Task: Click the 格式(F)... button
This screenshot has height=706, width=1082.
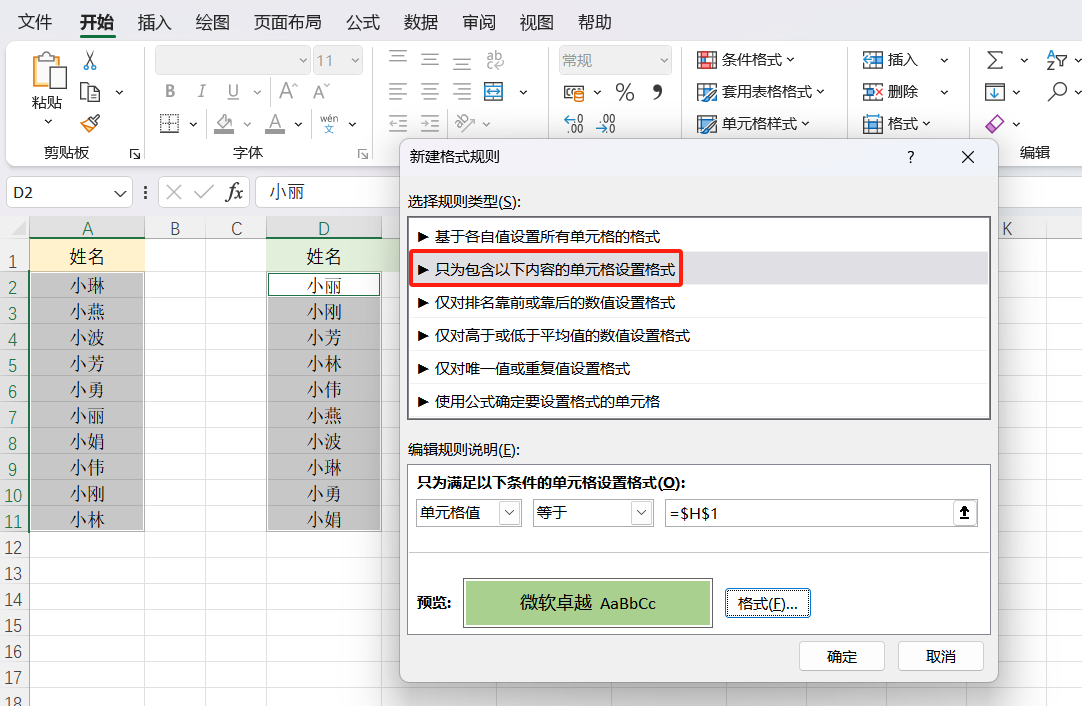Action: [767, 602]
